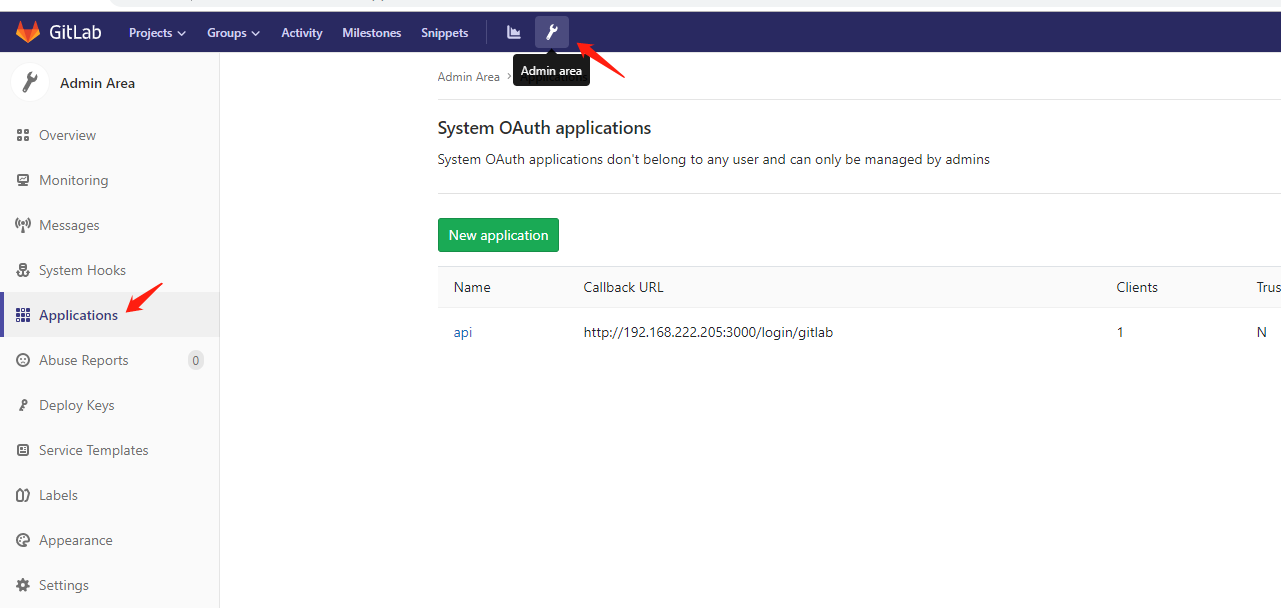Open System Hooks from the sidebar
Image resolution: width=1281 pixels, height=608 pixels.
point(82,270)
